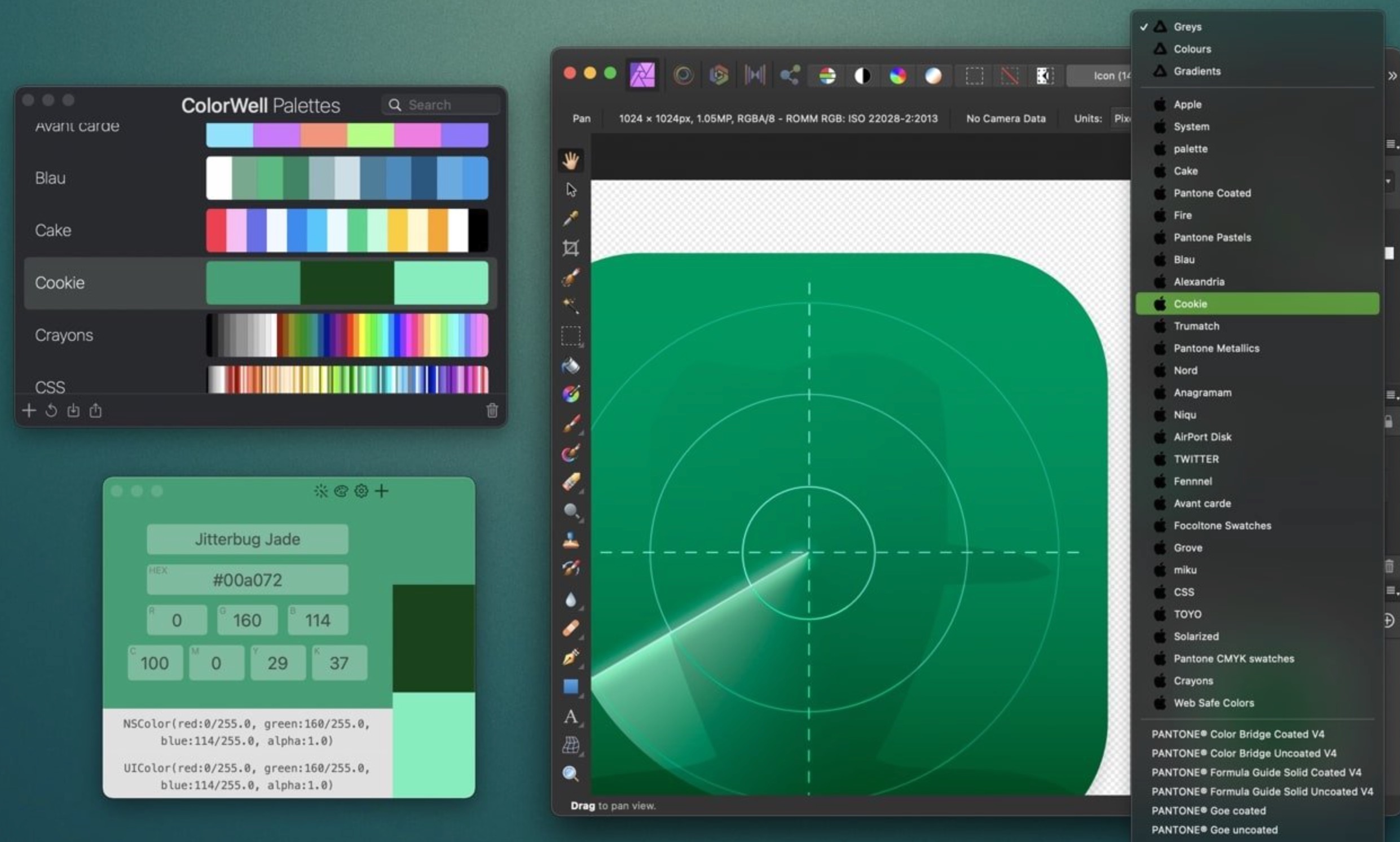
Task: Select the Cake palette row in ColorWell
Action: pyautogui.click(x=260, y=230)
